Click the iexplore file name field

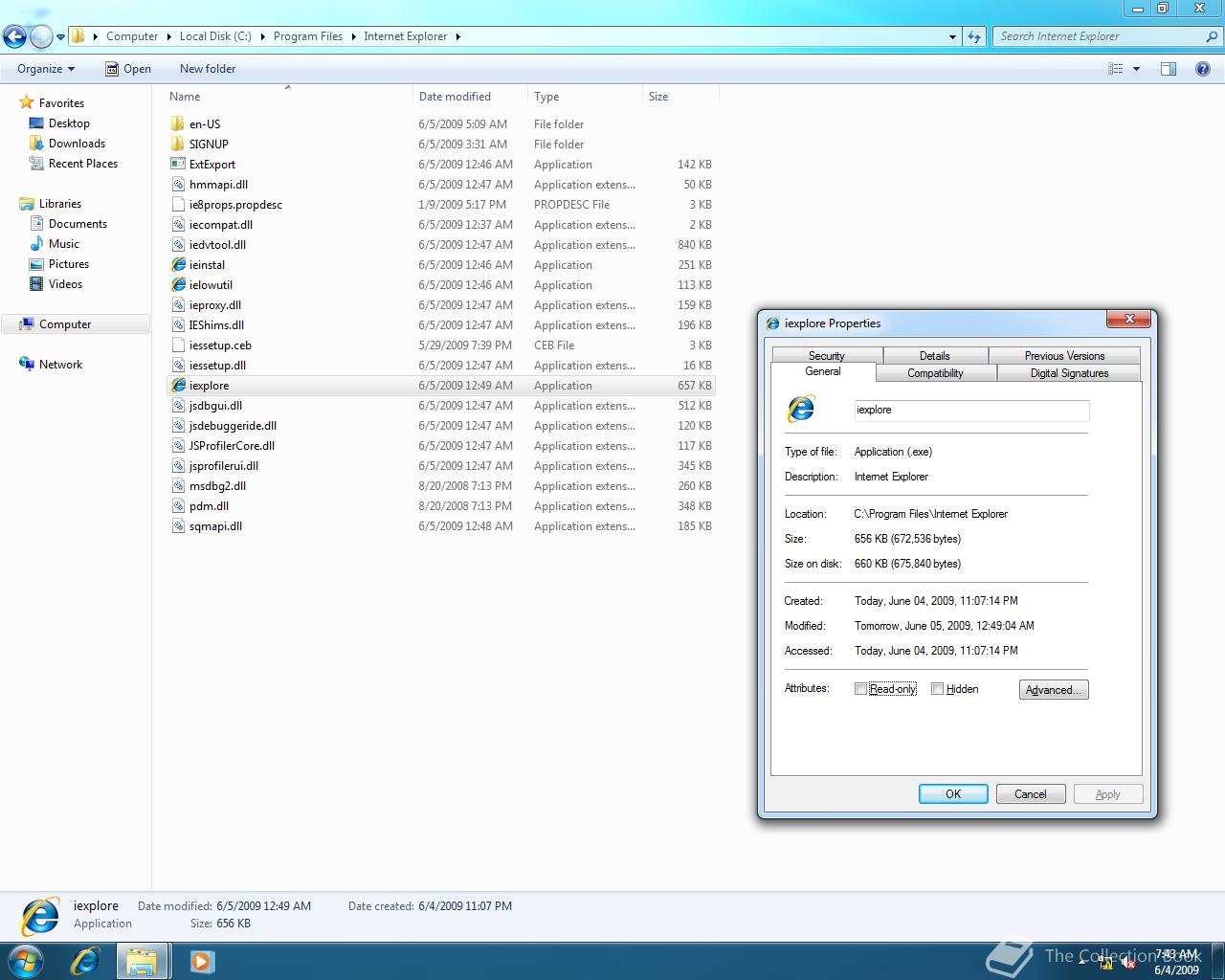[971, 410]
